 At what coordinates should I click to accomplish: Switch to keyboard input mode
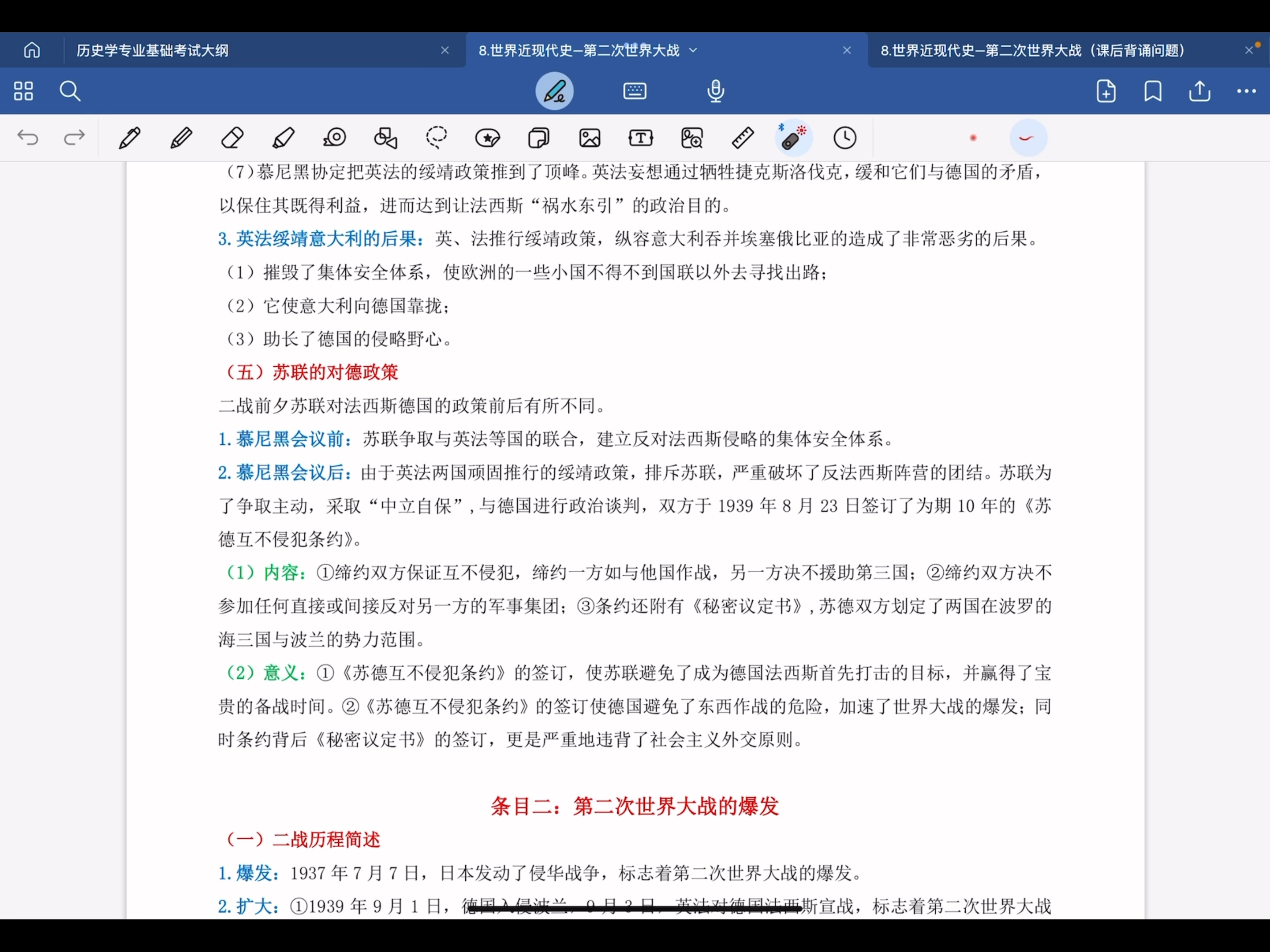[x=635, y=91]
